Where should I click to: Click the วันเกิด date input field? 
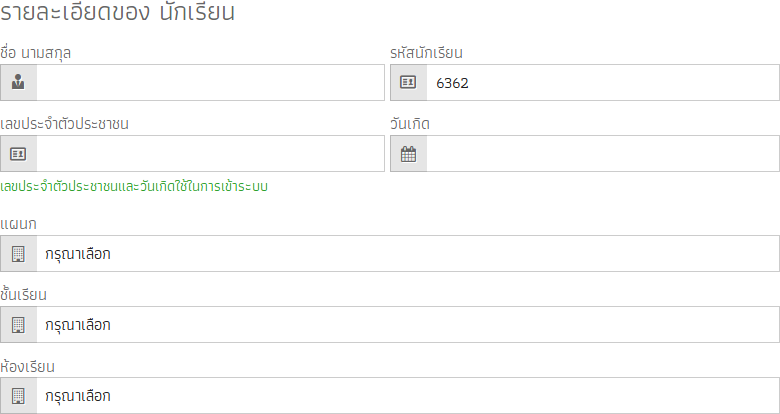pyautogui.click(x=603, y=154)
